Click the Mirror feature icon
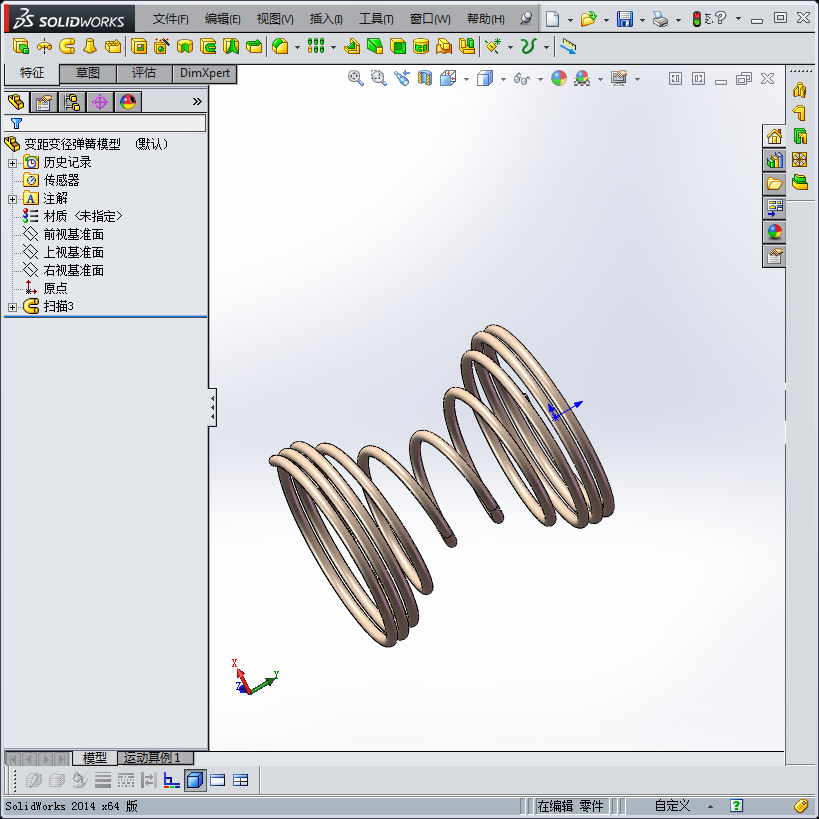The height and width of the screenshot is (819, 819). point(467,46)
